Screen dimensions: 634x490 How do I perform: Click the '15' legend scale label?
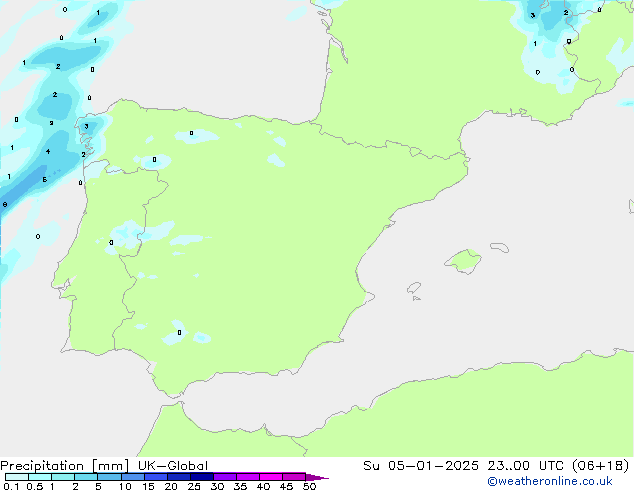(x=148, y=486)
